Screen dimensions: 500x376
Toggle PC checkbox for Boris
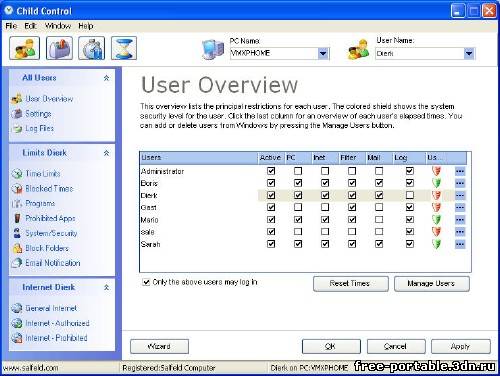[x=298, y=183]
